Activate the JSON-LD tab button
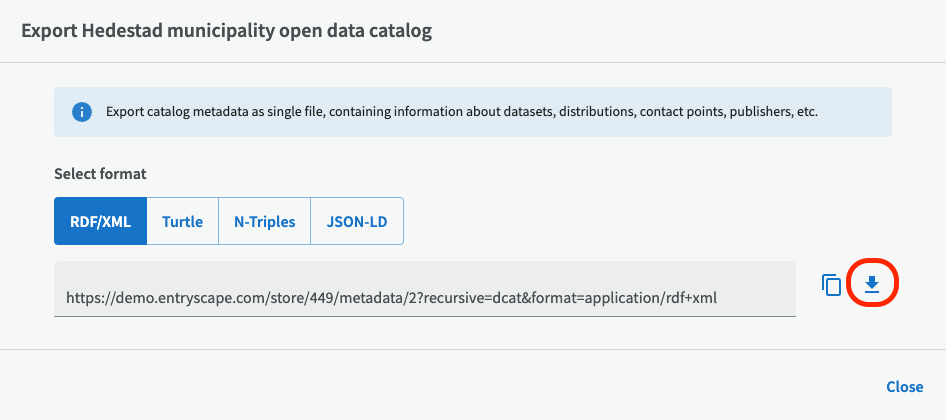946x420 pixels. (357, 221)
